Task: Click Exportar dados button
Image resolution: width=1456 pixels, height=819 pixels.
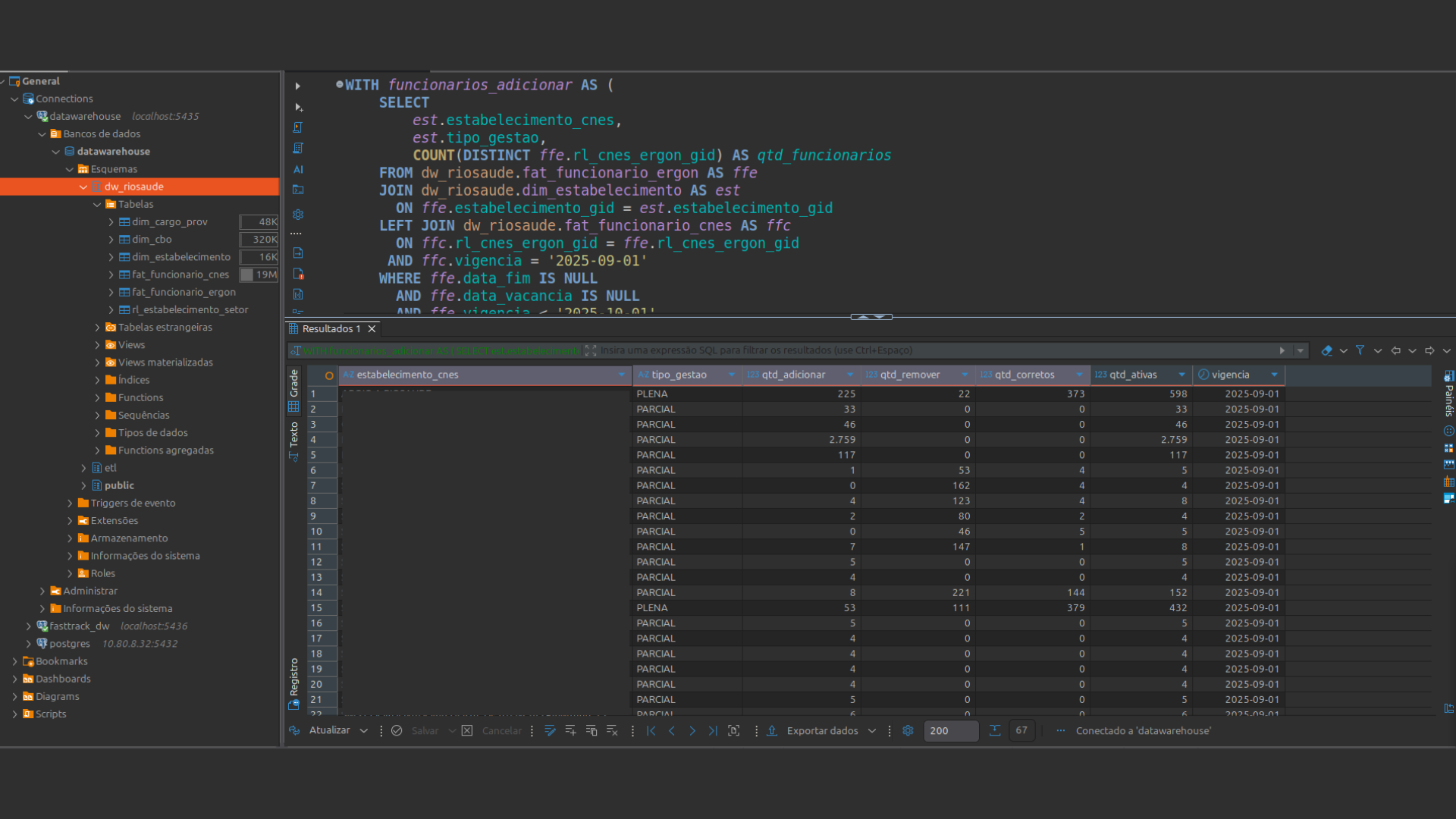Action: [x=822, y=731]
